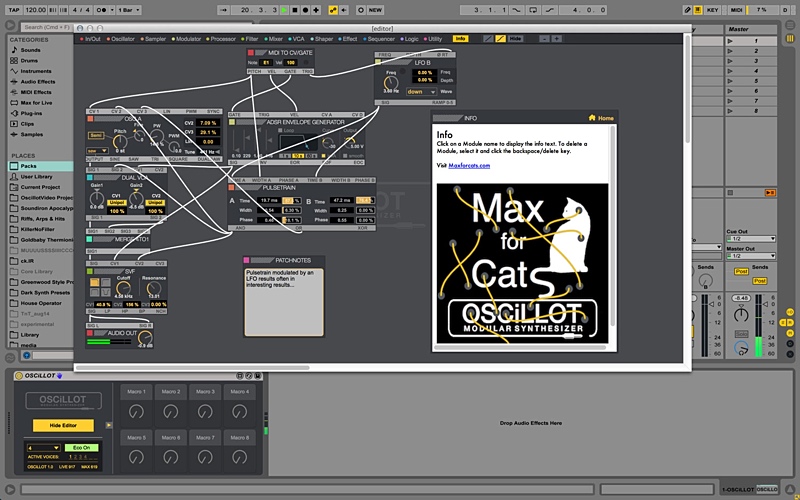Click the Sounds category icon in browser
This screenshot has height=500, width=800.
(14, 49)
